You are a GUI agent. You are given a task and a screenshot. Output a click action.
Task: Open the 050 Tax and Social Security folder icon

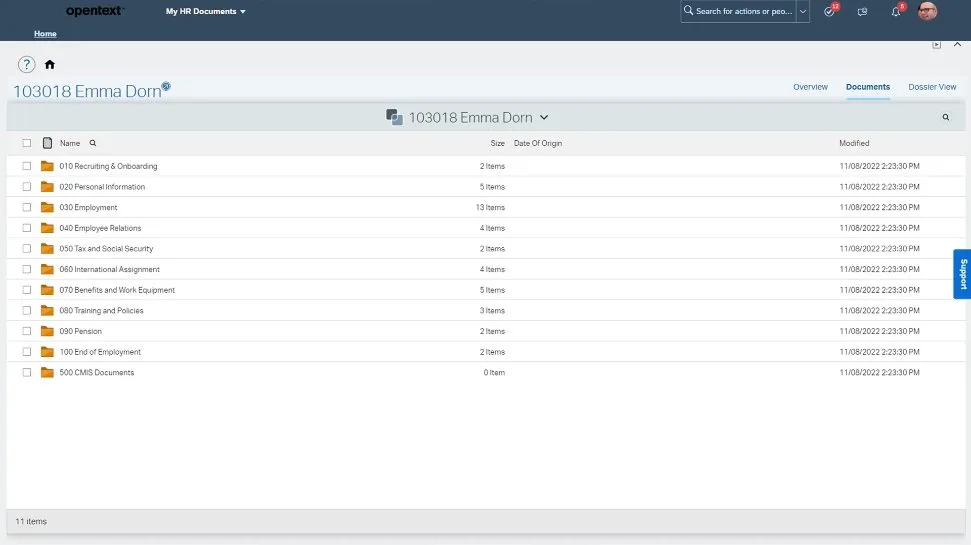point(47,248)
